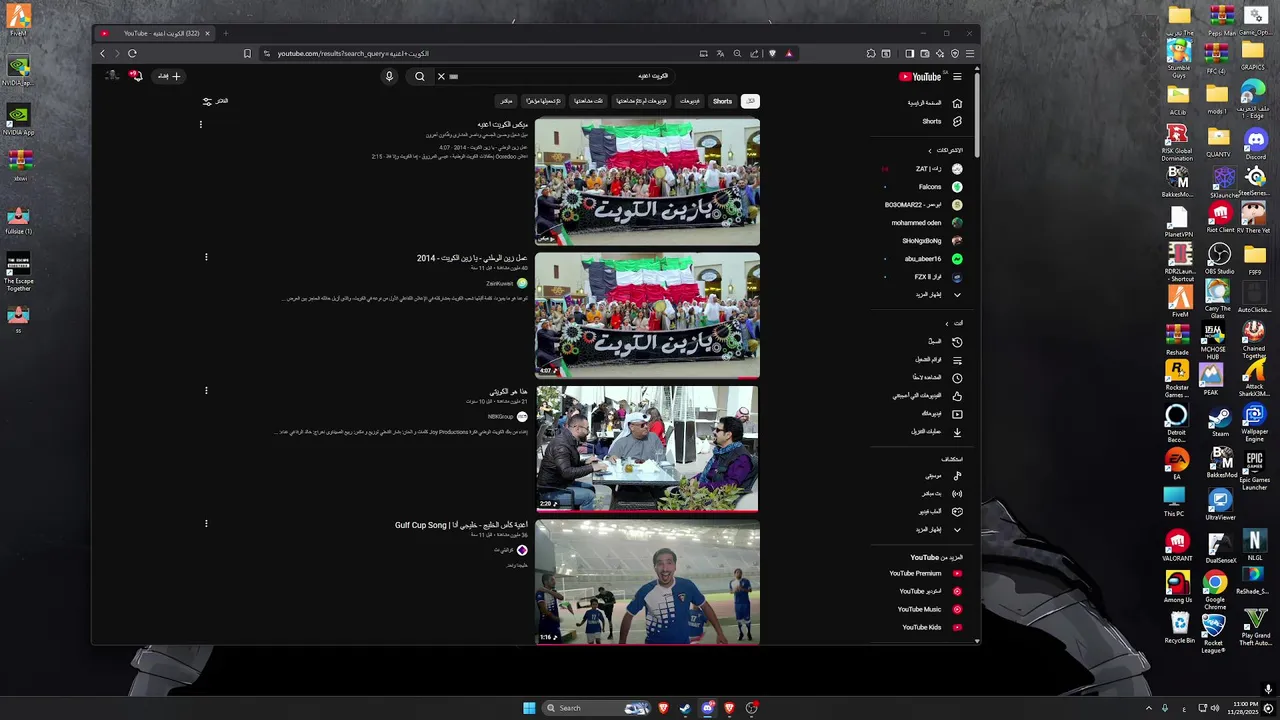
Task: Open options for the NBKGroup video
Action: pos(206,391)
